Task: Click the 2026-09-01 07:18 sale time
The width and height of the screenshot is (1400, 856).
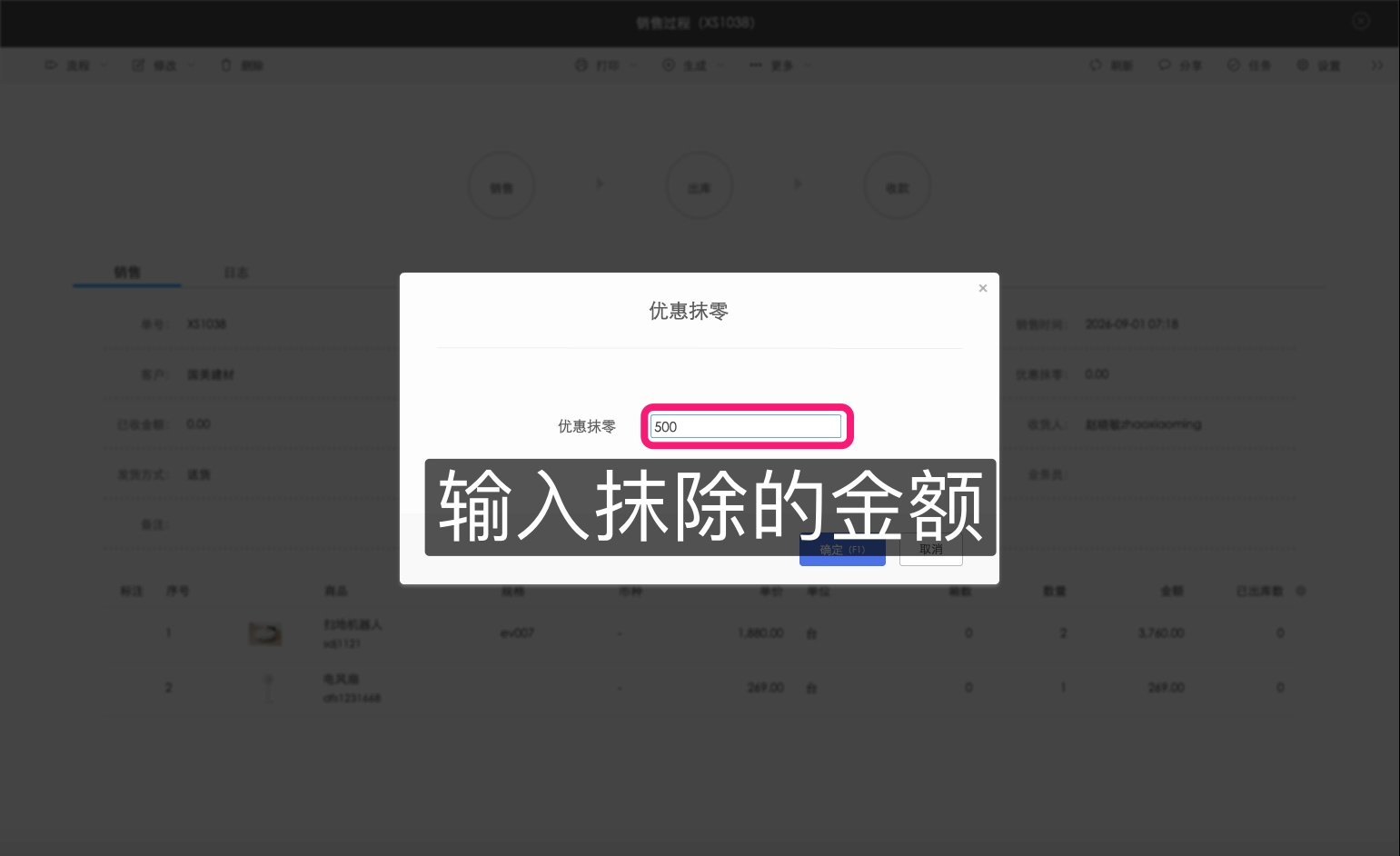Action: (x=1132, y=323)
